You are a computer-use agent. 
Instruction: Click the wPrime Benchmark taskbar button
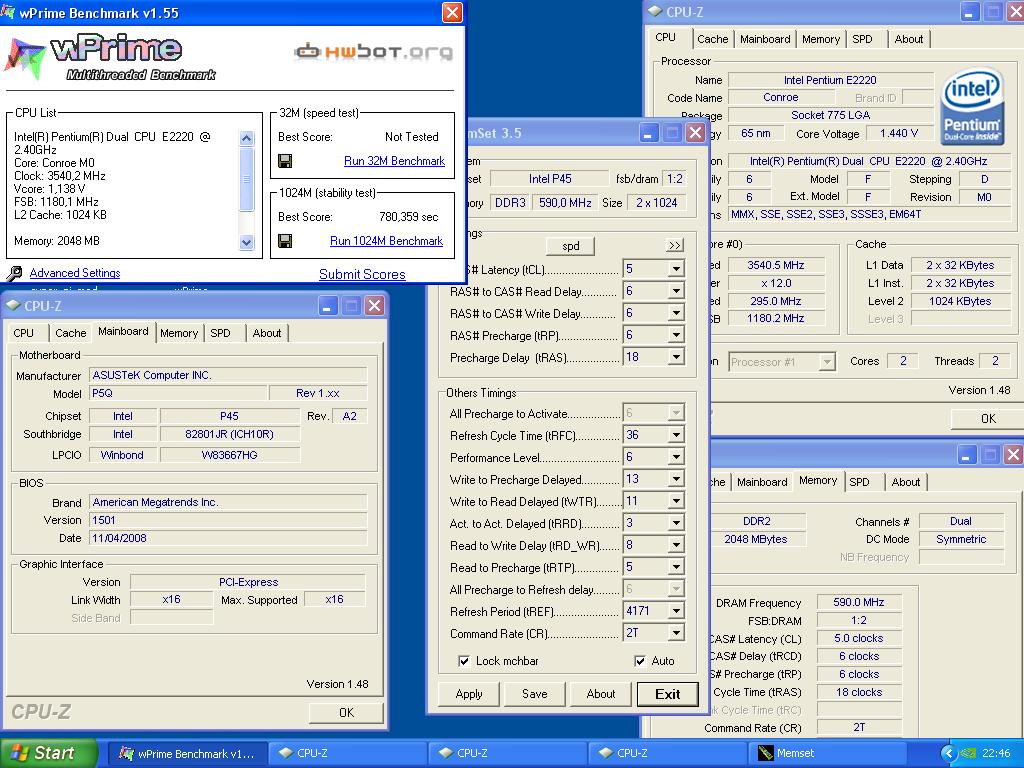tap(187, 753)
